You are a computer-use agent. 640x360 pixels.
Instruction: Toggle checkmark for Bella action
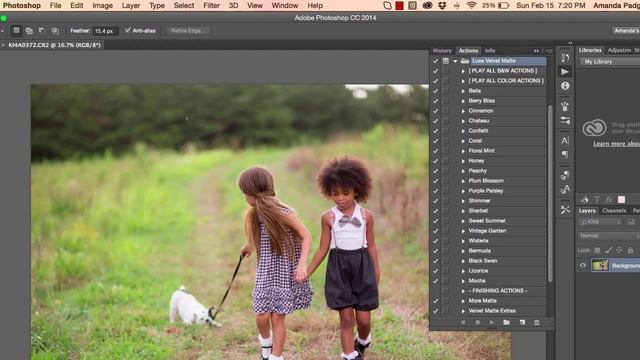tap(436, 91)
